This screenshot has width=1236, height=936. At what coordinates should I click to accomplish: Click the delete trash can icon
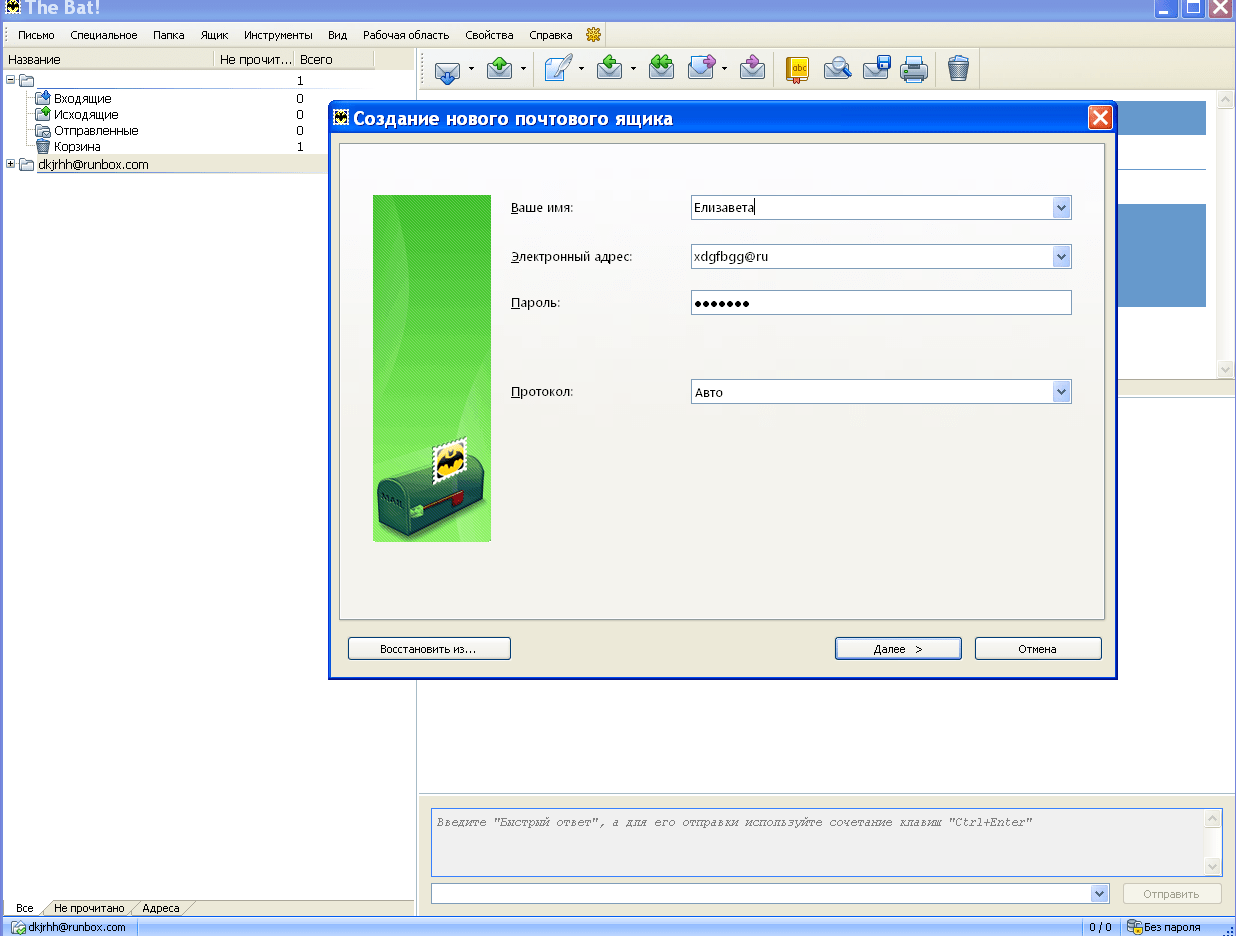pyautogui.click(x=958, y=69)
